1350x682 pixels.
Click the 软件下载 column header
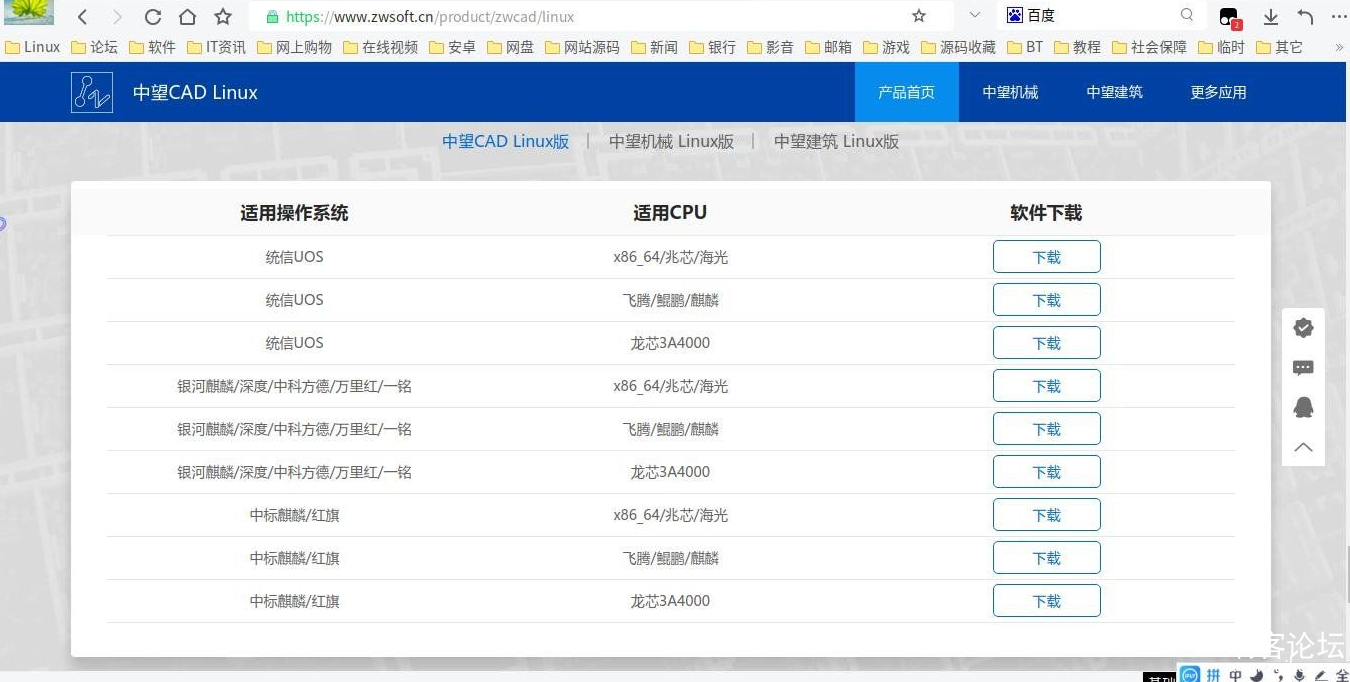point(1046,213)
